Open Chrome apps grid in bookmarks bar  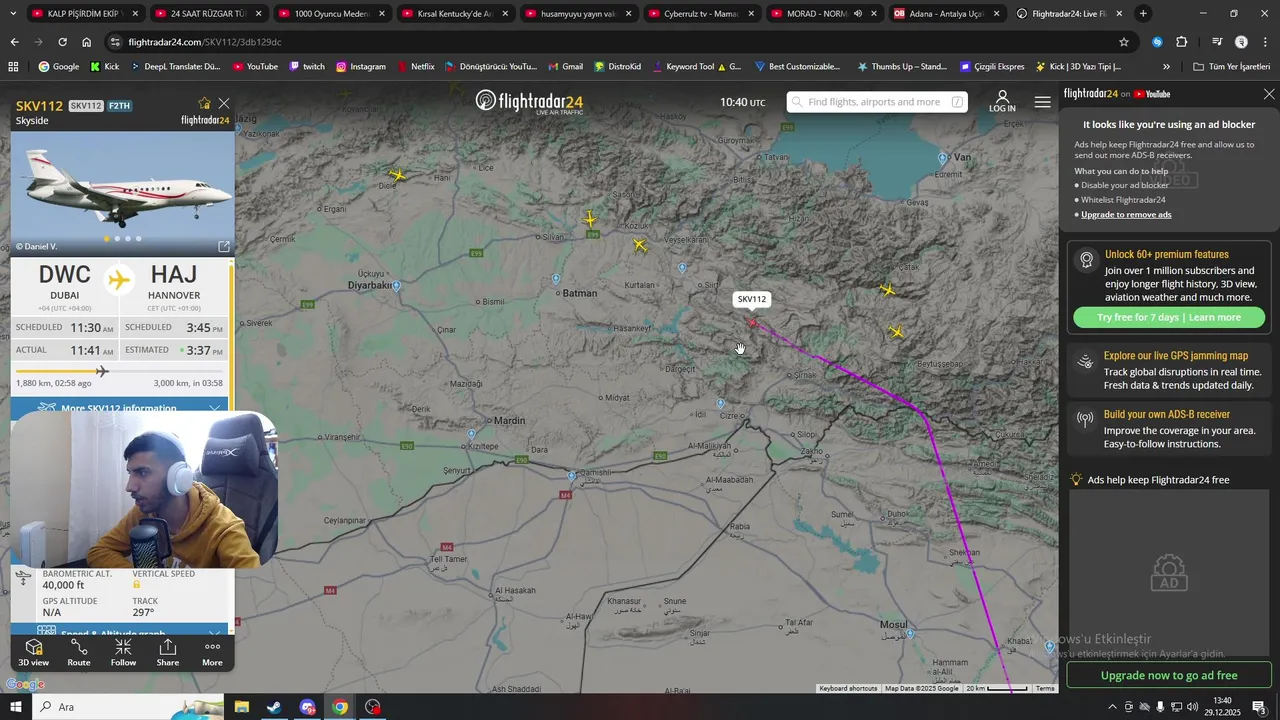pyautogui.click(x=13, y=67)
